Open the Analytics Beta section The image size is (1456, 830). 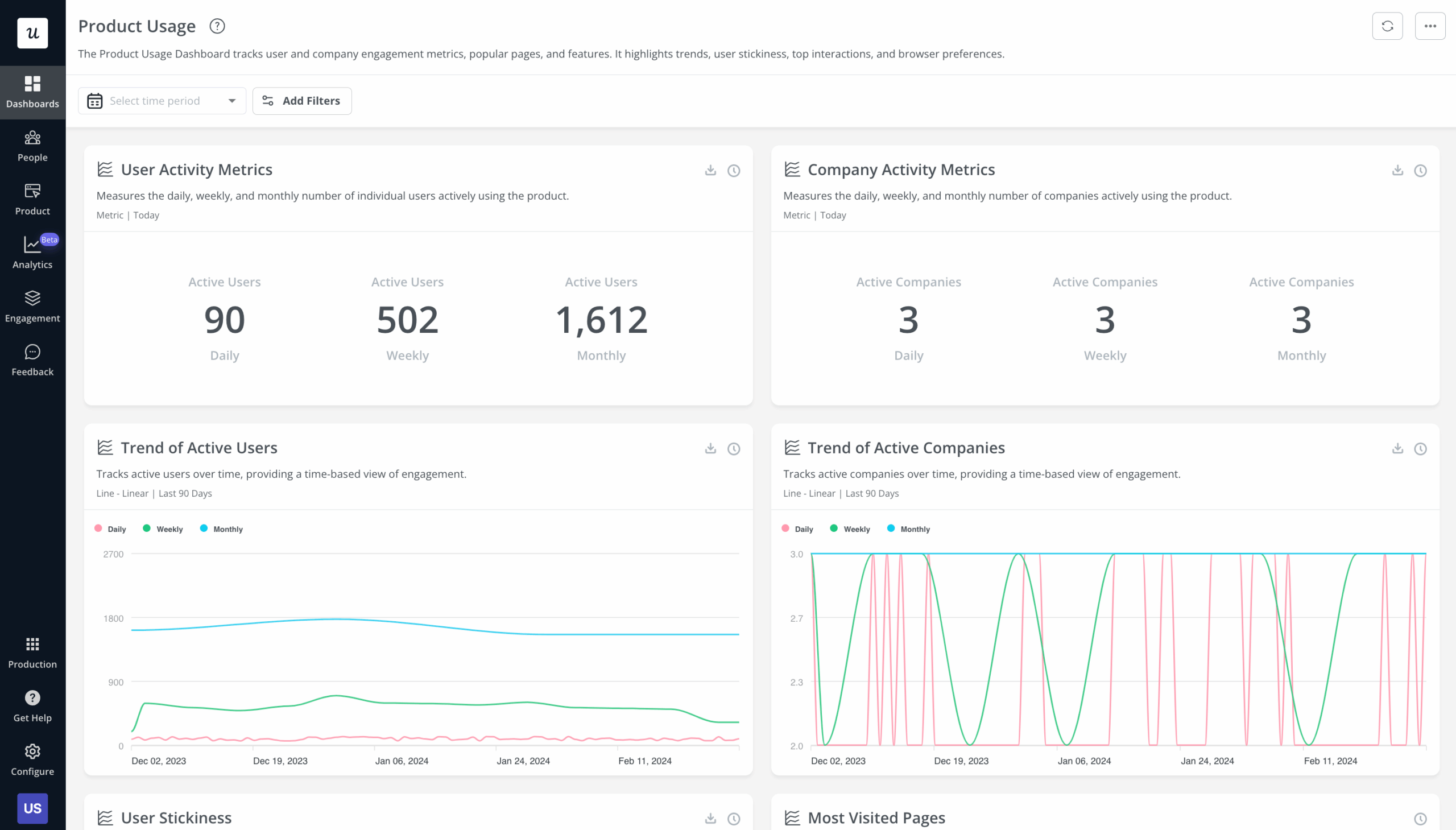tap(32, 251)
